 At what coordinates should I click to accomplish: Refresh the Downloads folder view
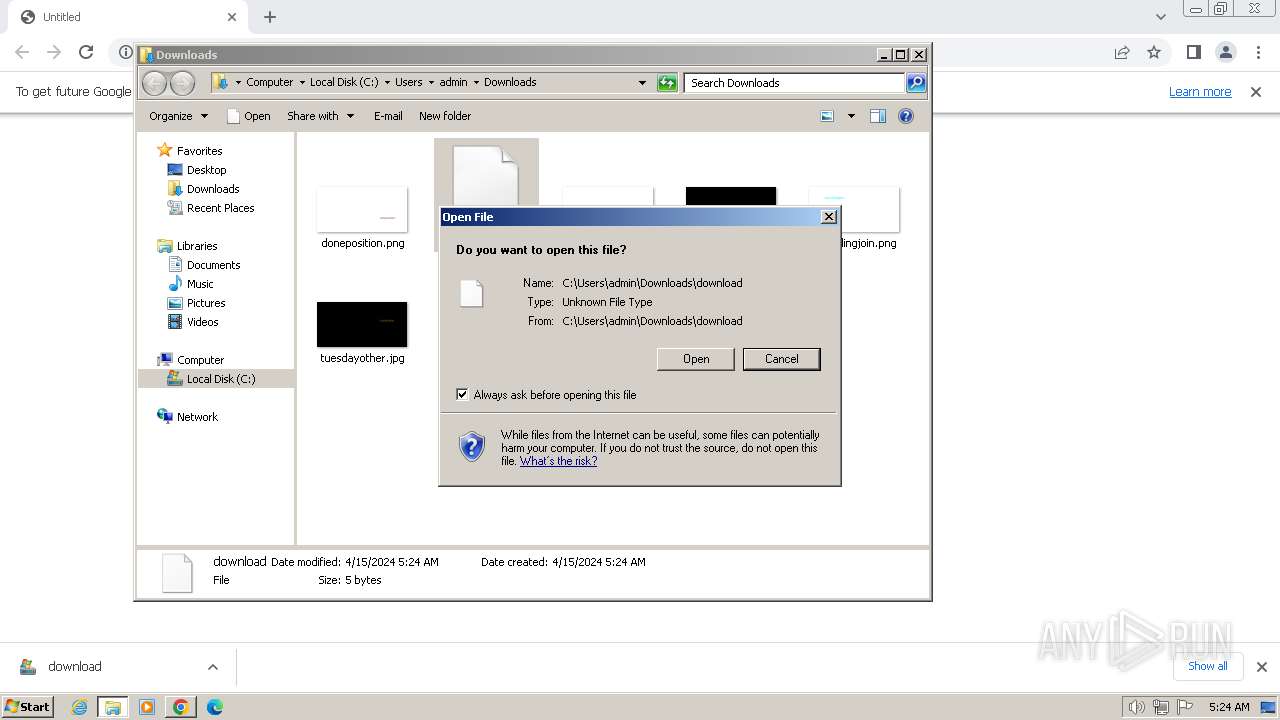[x=667, y=83]
